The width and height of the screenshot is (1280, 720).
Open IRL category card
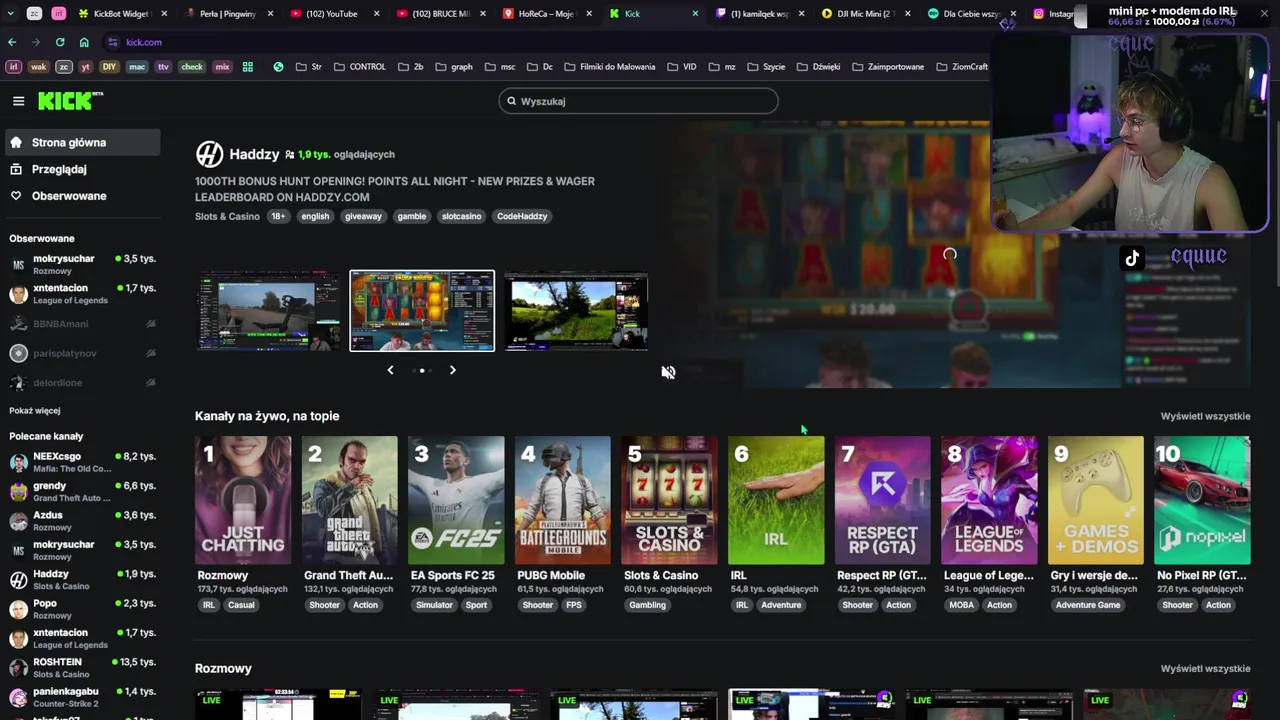pyautogui.click(x=776, y=500)
